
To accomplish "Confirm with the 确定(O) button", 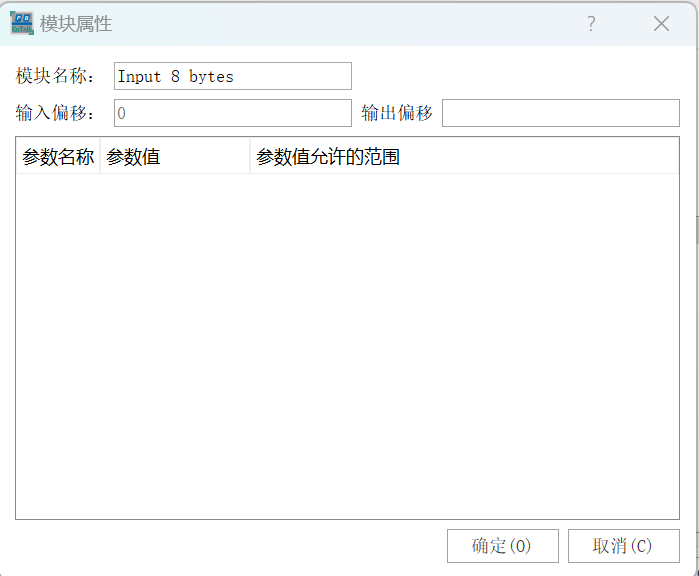I will point(502,546).
